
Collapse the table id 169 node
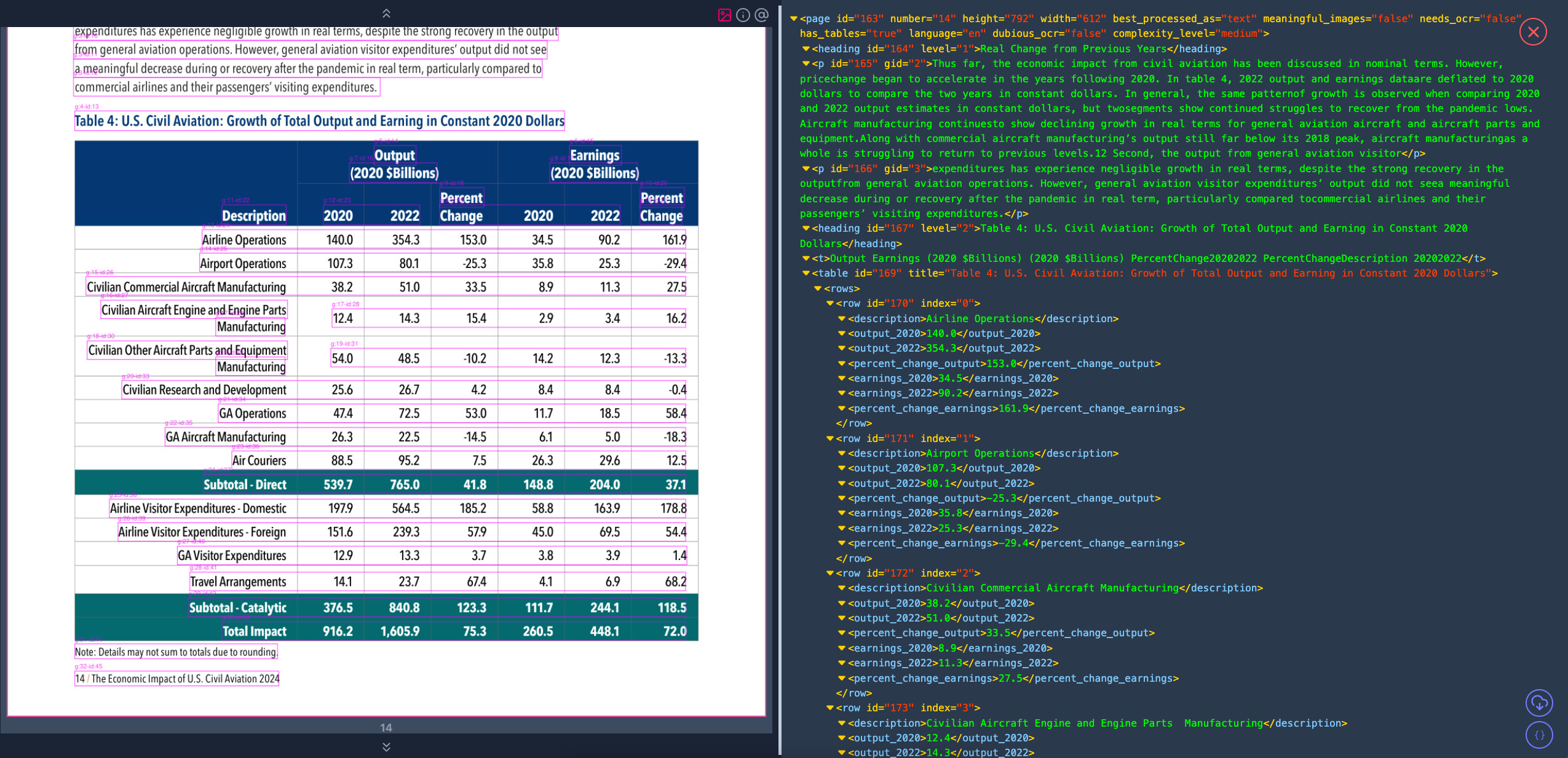[x=806, y=274]
